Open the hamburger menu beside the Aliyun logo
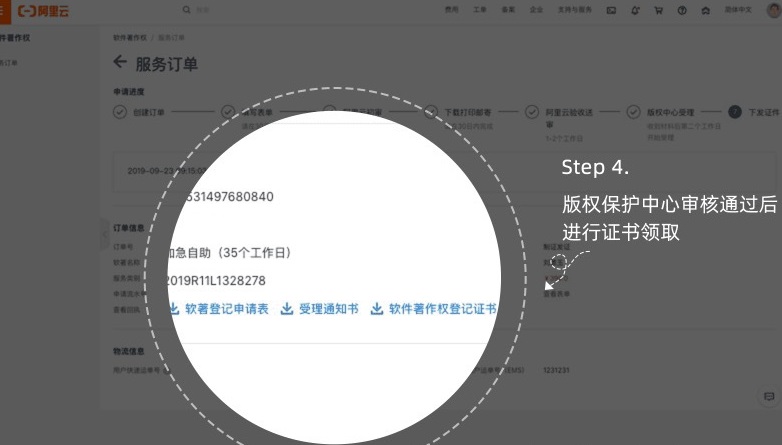782x445 pixels. (4, 11)
